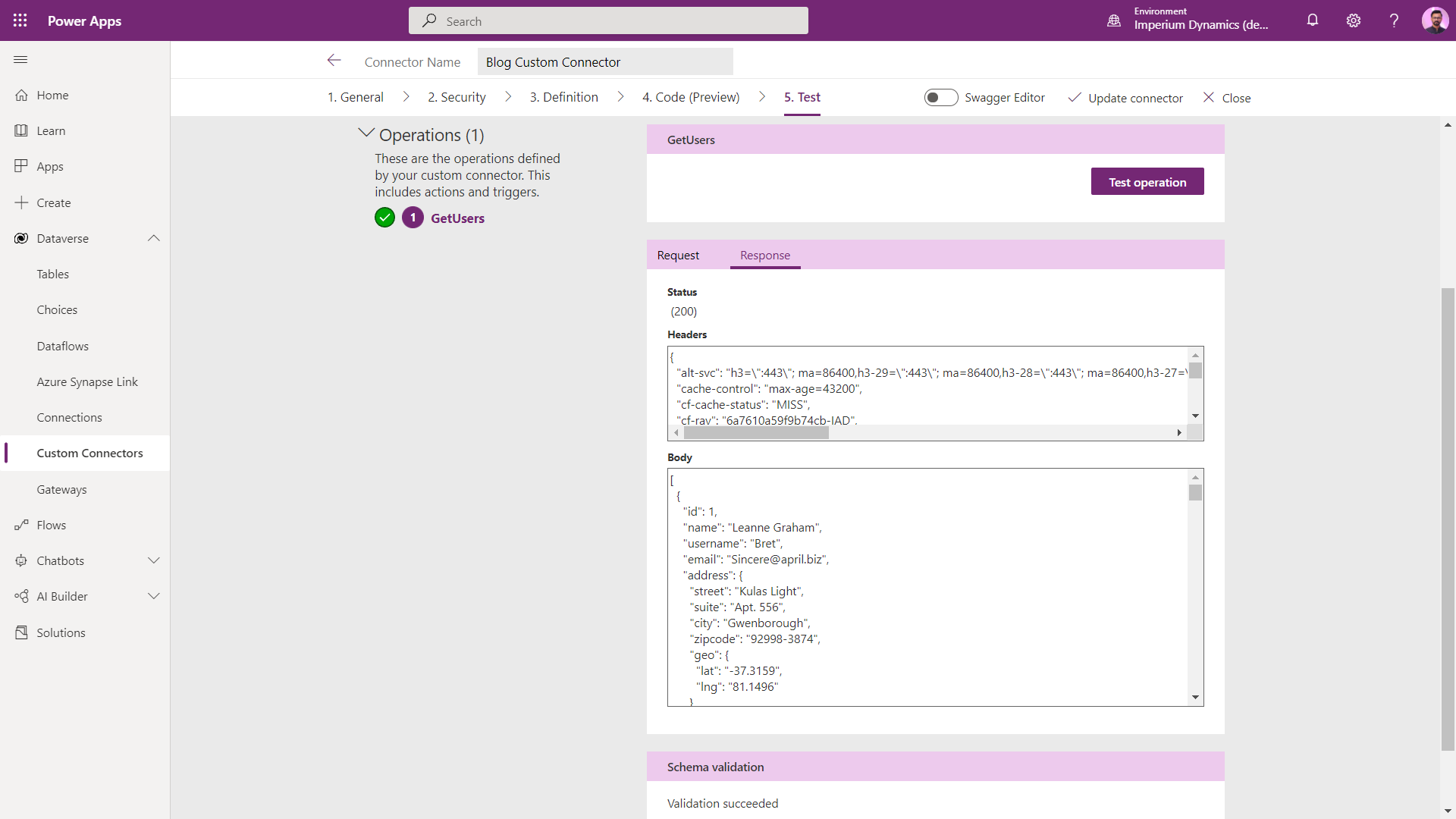Open the user profile avatar
This screenshot has width=1456, height=819.
pyautogui.click(x=1435, y=20)
